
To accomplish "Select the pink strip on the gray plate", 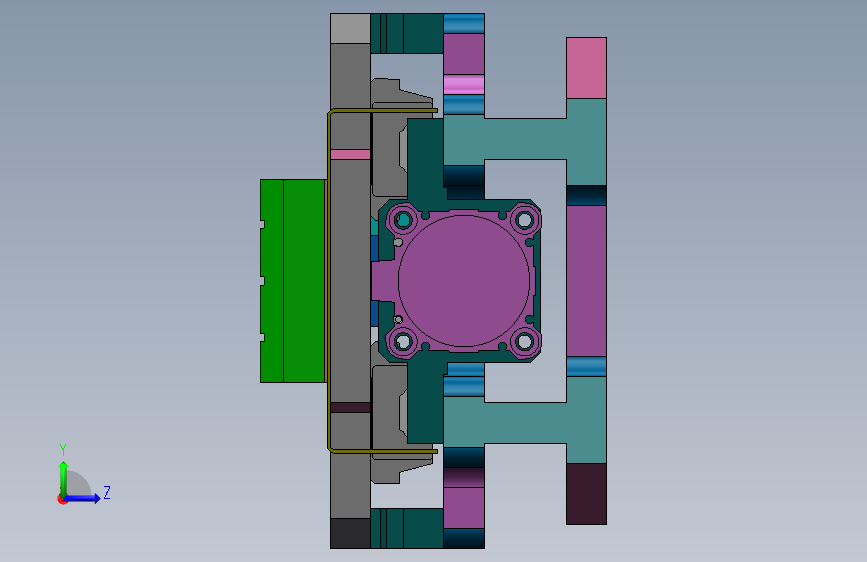I will coord(350,154).
